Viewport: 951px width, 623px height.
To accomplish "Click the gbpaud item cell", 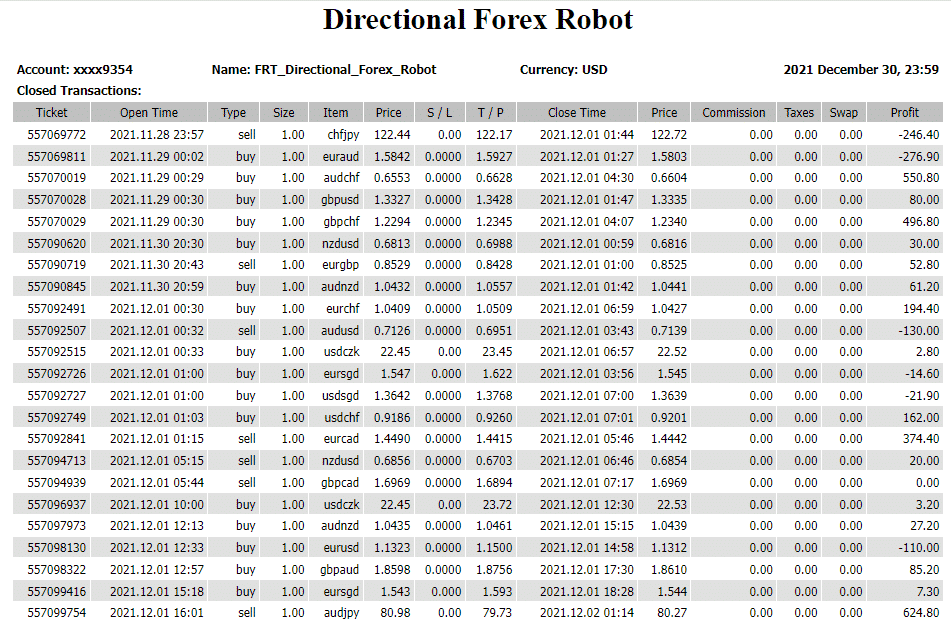I will click(x=340, y=570).
